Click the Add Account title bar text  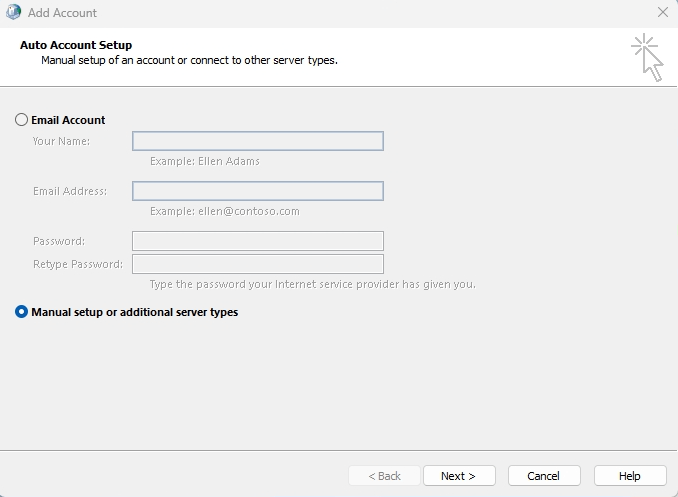63,13
